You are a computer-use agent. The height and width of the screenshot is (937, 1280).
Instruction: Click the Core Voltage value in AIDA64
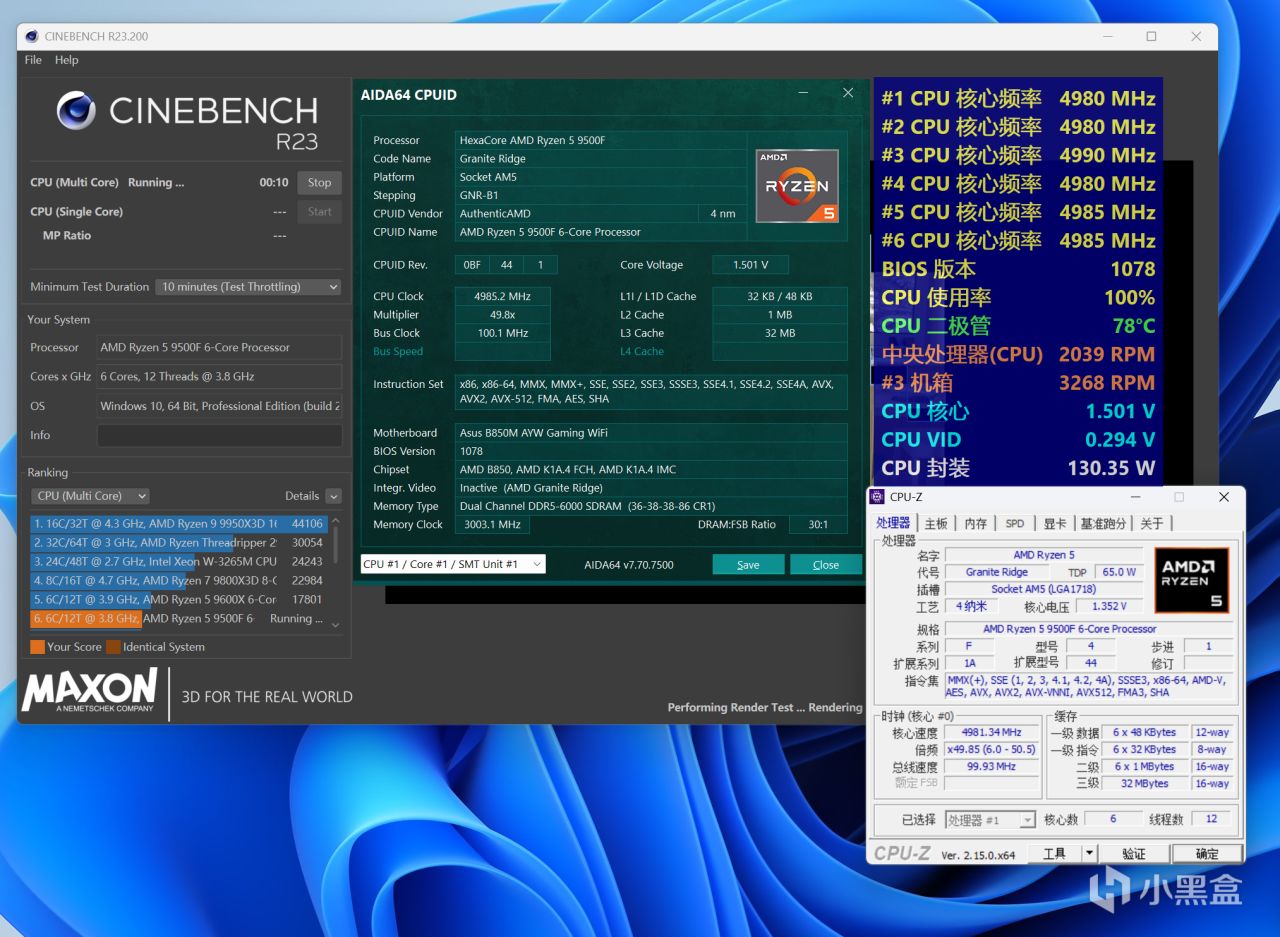750,265
